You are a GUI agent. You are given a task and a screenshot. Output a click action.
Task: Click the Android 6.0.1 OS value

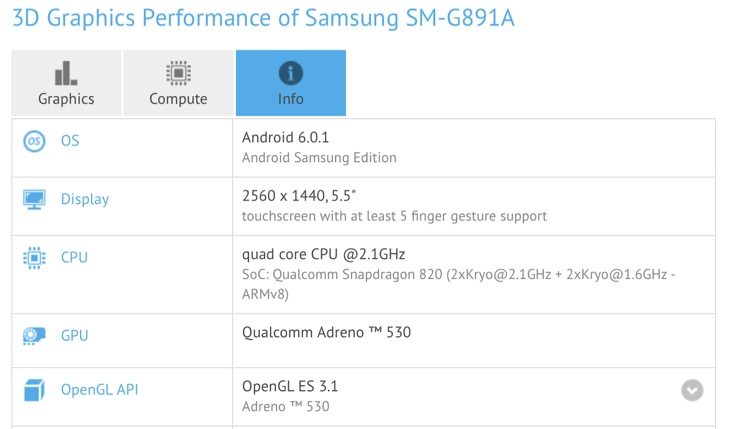pyautogui.click(x=285, y=137)
